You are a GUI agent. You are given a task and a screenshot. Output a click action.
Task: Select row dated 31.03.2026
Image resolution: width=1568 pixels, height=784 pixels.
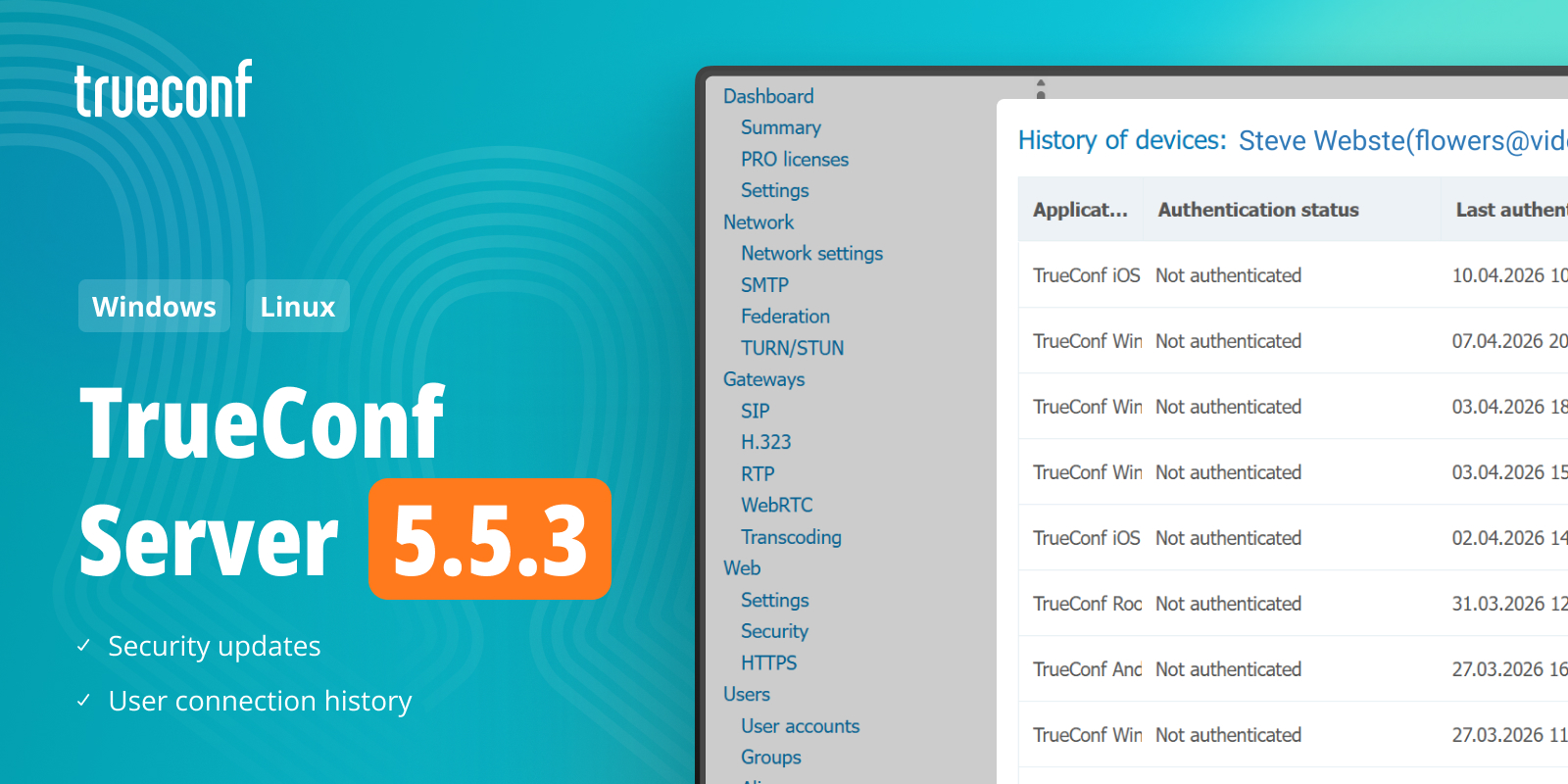pyautogui.click(x=1294, y=604)
